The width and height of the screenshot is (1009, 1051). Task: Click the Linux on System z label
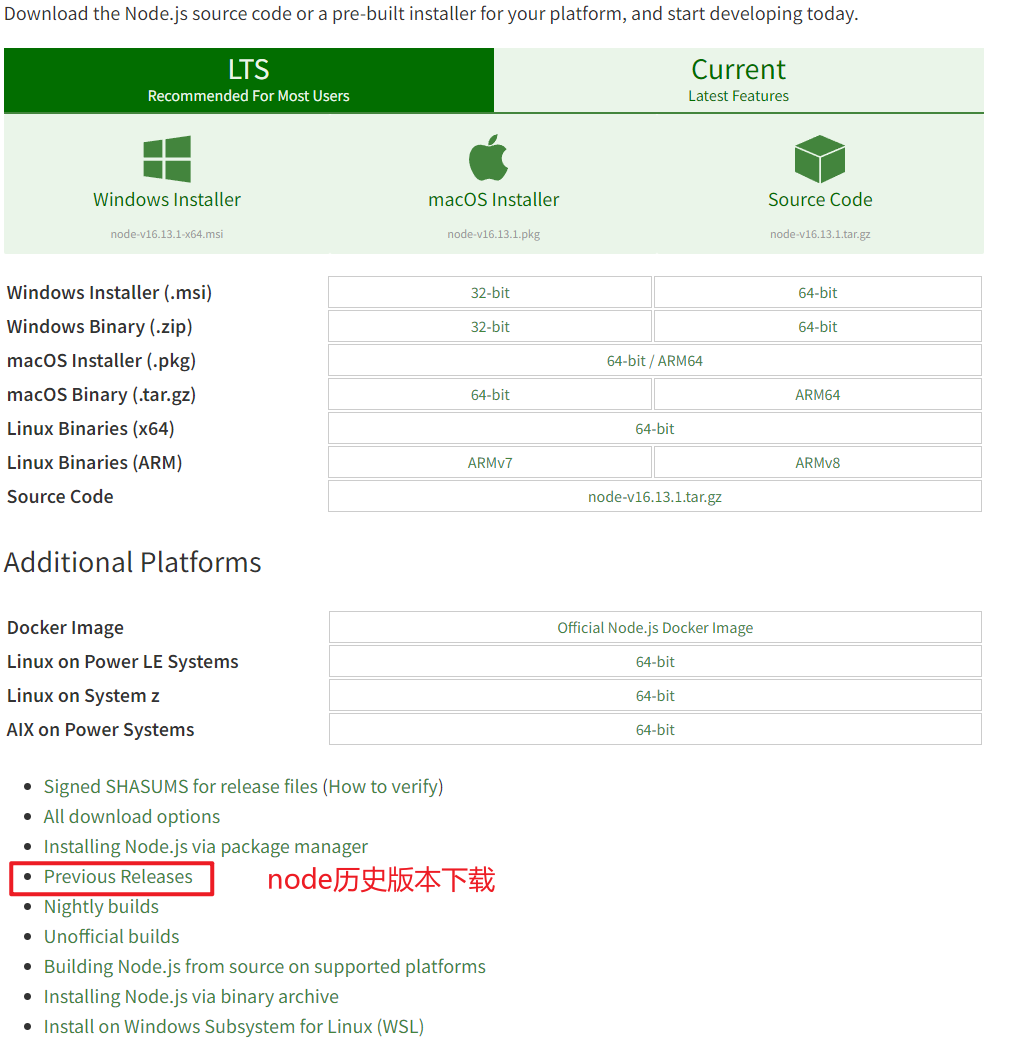tap(83, 696)
